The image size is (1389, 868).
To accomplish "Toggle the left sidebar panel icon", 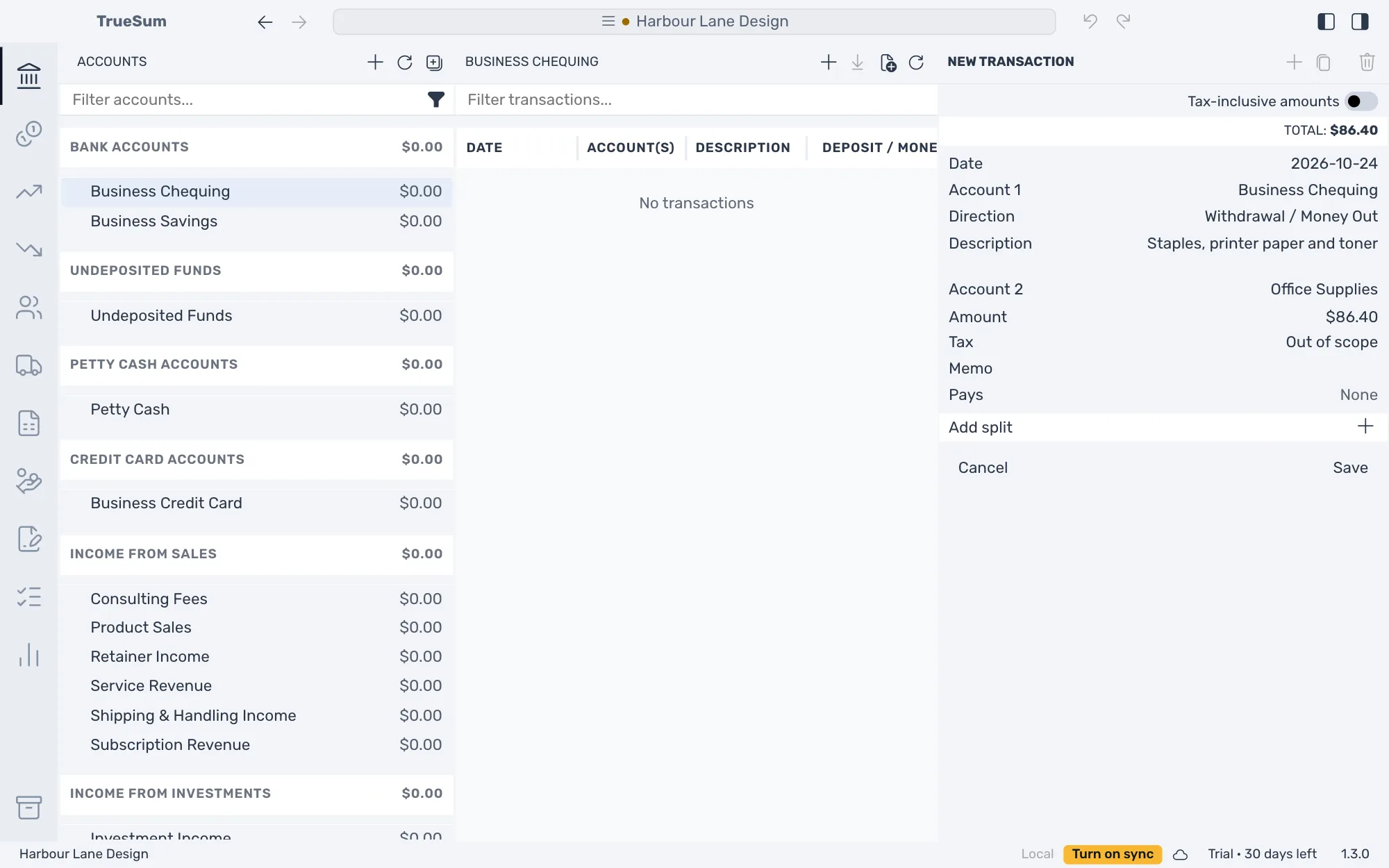I will 1326,22.
